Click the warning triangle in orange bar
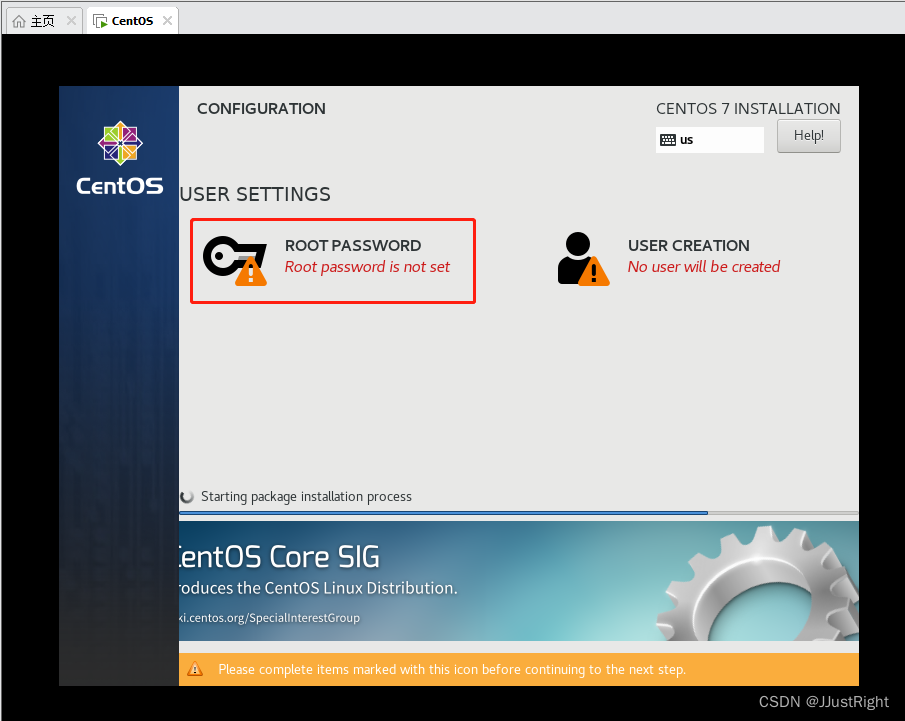905x721 pixels. (x=195, y=669)
